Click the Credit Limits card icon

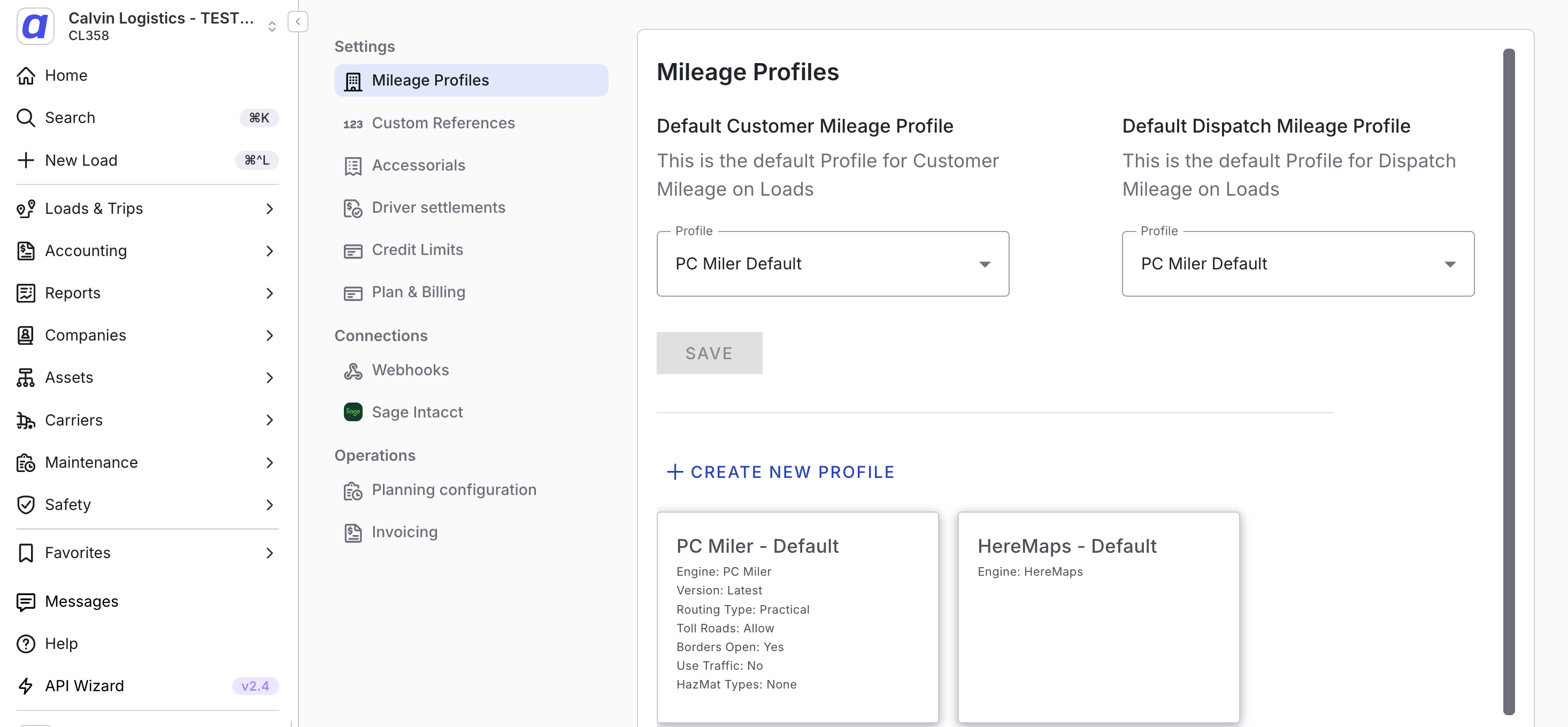click(x=353, y=250)
